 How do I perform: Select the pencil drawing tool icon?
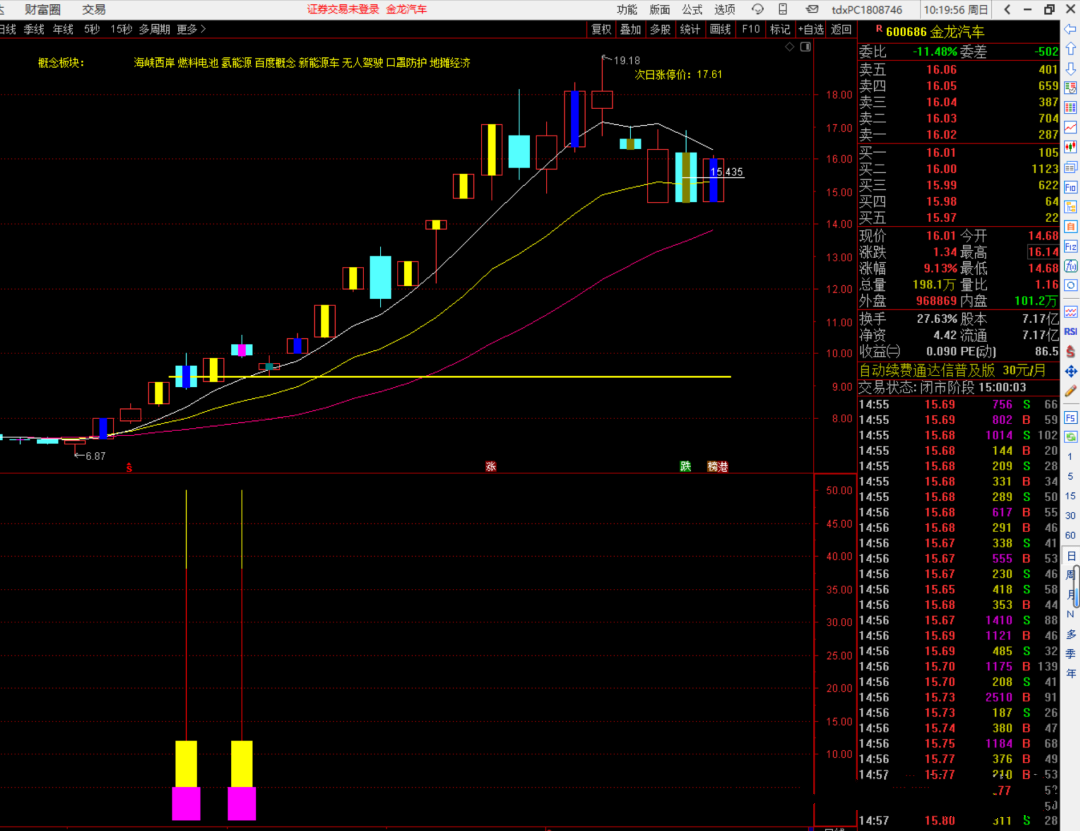pos(1070,390)
